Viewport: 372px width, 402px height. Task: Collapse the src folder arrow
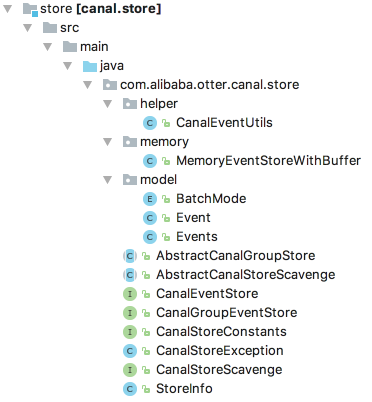pyautogui.click(x=28, y=28)
